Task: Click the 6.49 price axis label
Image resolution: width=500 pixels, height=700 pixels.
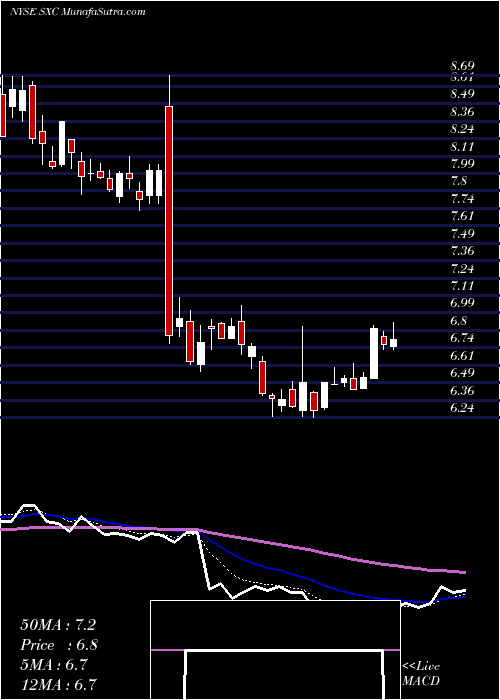Action: [x=462, y=373]
